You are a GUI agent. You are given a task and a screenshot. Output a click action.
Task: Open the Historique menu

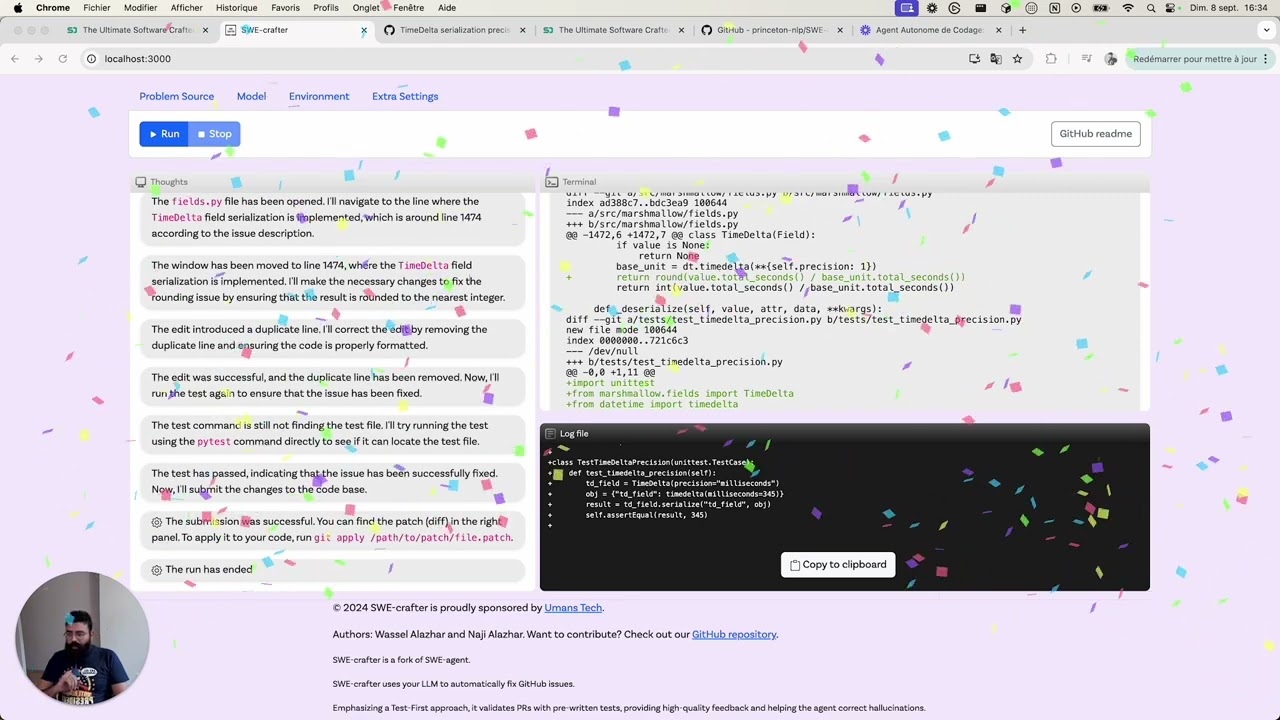[237, 8]
